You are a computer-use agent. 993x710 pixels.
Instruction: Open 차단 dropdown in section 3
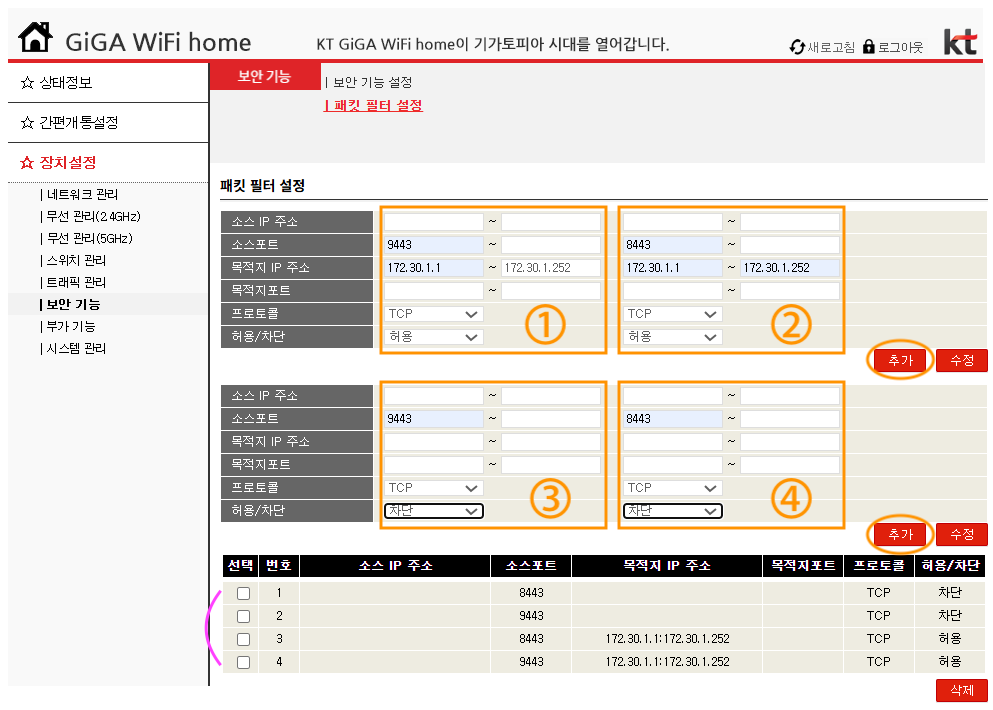[x=433, y=511]
